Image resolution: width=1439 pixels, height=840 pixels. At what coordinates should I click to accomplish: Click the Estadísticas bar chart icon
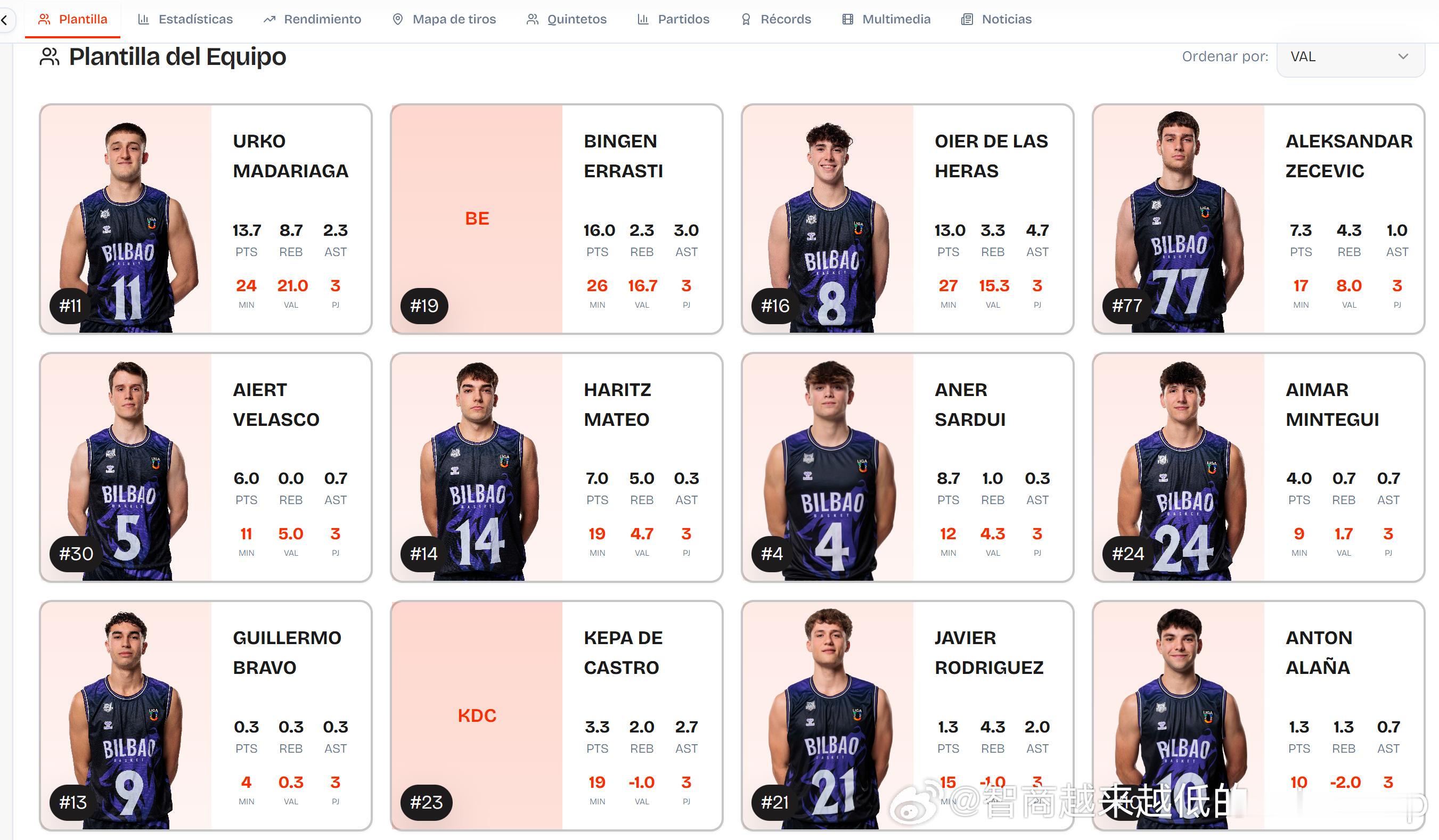click(x=143, y=19)
